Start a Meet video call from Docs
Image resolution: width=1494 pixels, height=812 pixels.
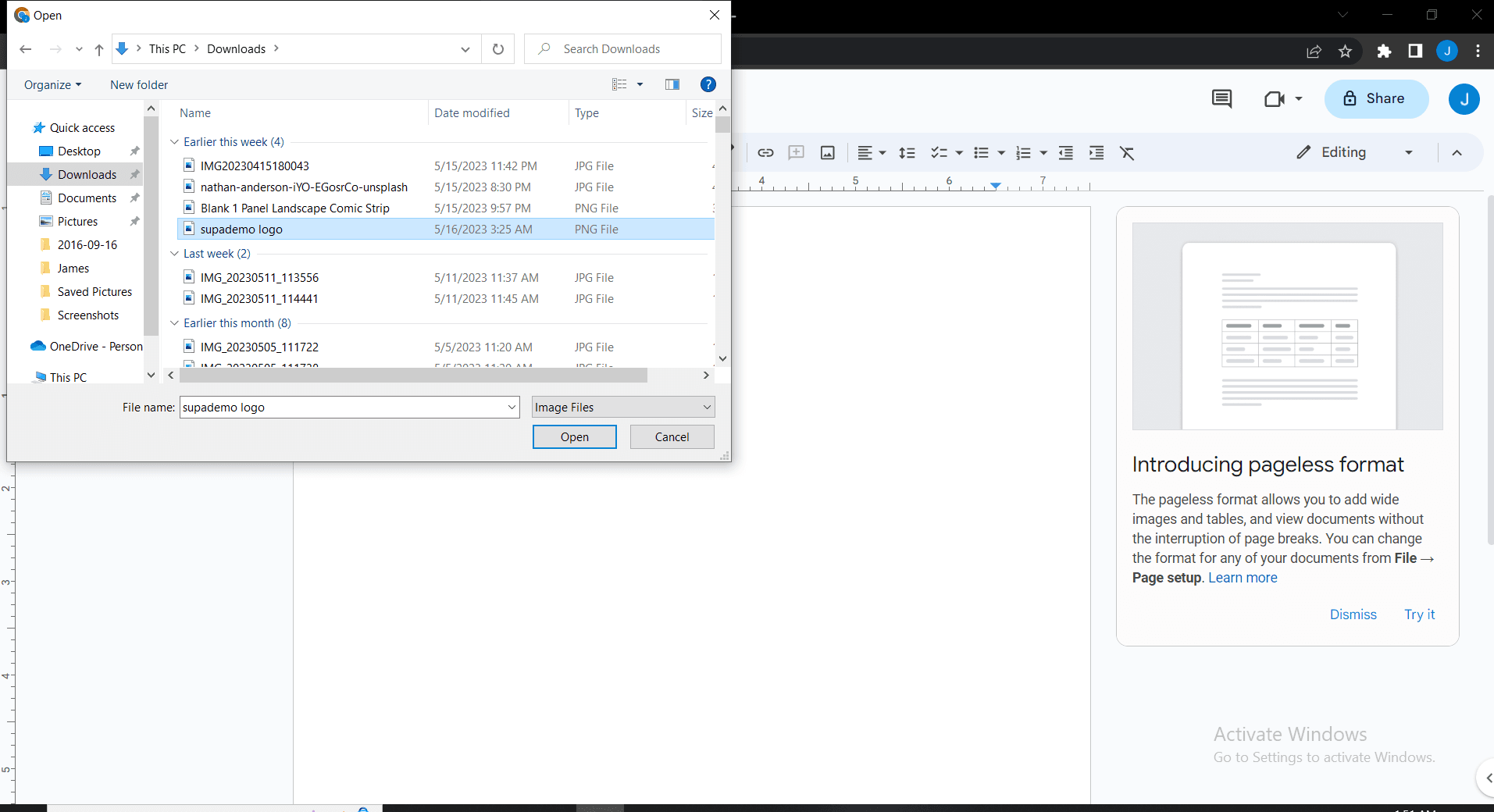tap(1276, 99)
